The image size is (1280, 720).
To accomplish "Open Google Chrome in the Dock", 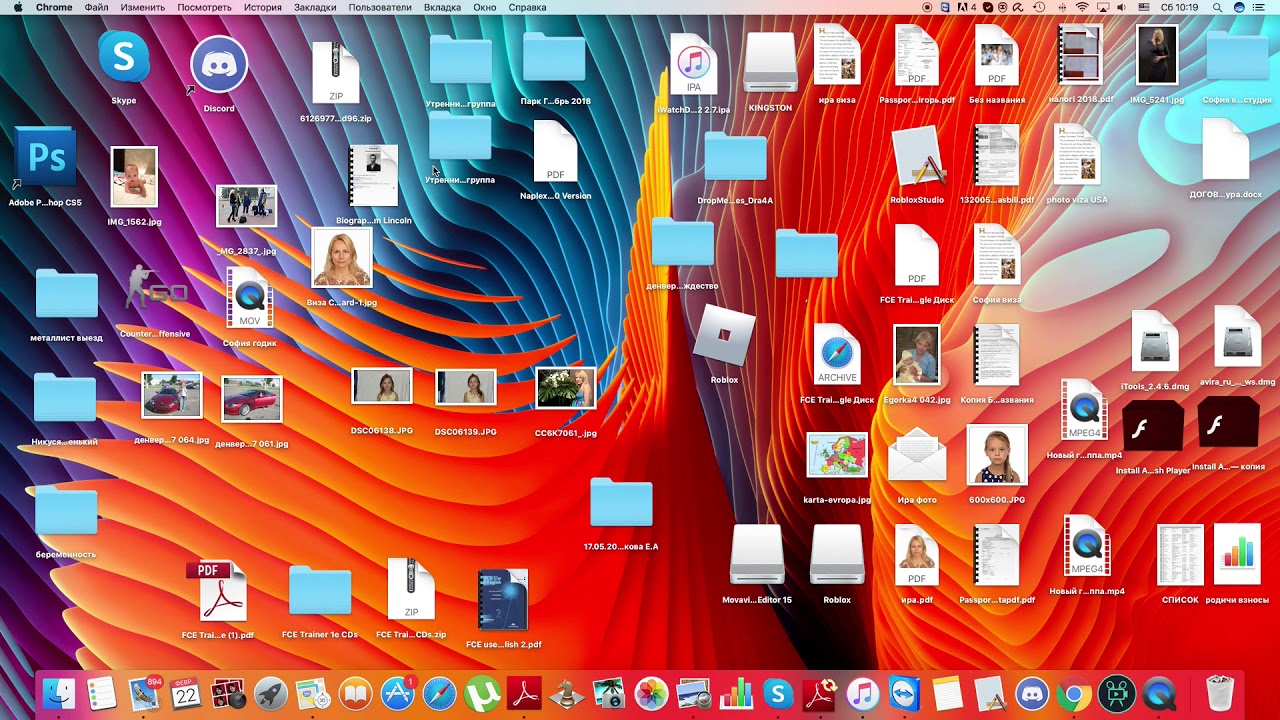I will pos(1074,693).
